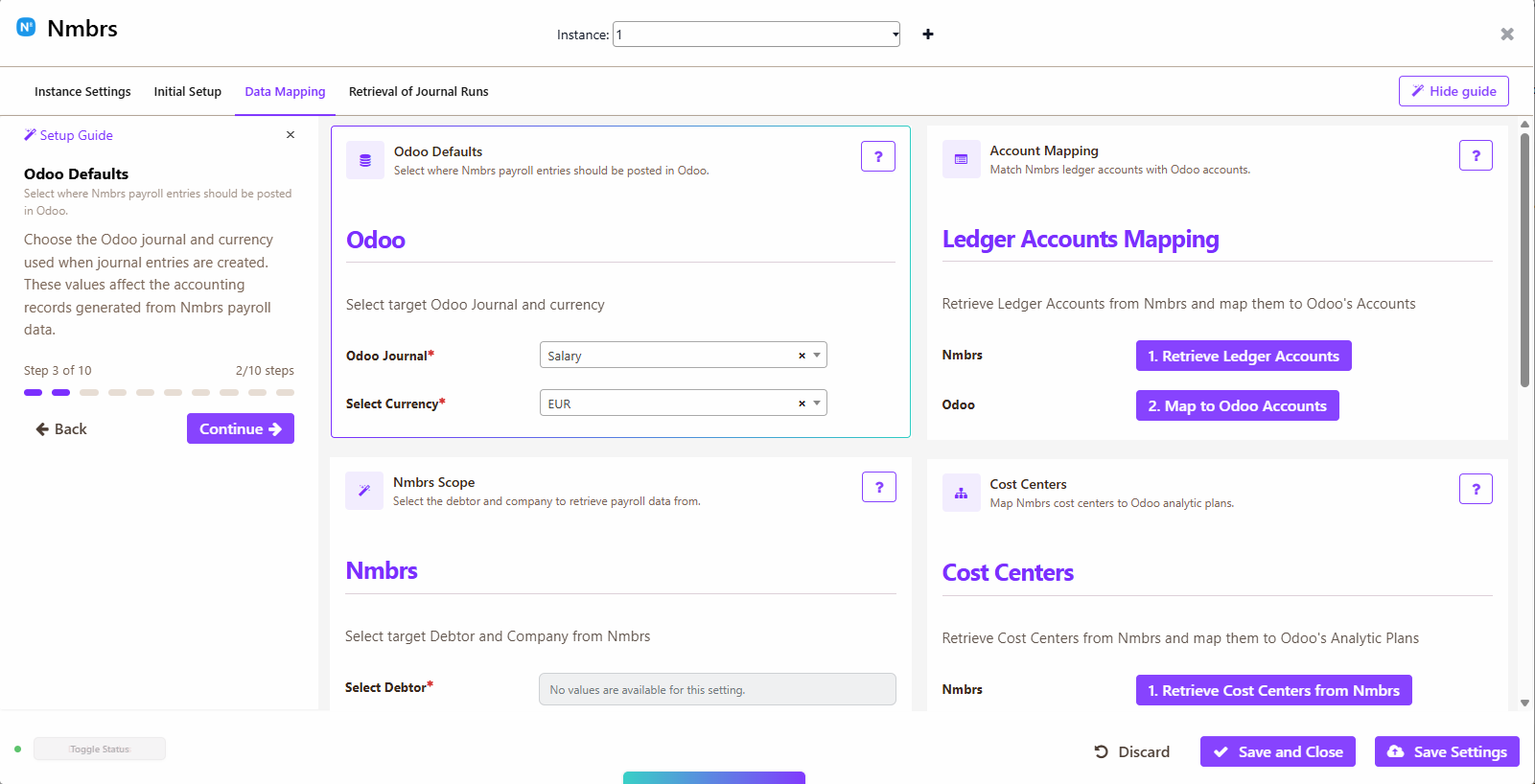
Task: Click the 'Step 3 of 10' text
Action: (58, 371)
